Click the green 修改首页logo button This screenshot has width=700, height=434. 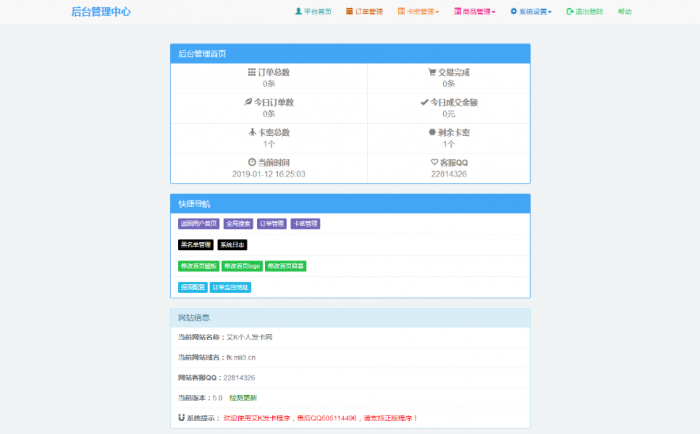coord(241,266)
